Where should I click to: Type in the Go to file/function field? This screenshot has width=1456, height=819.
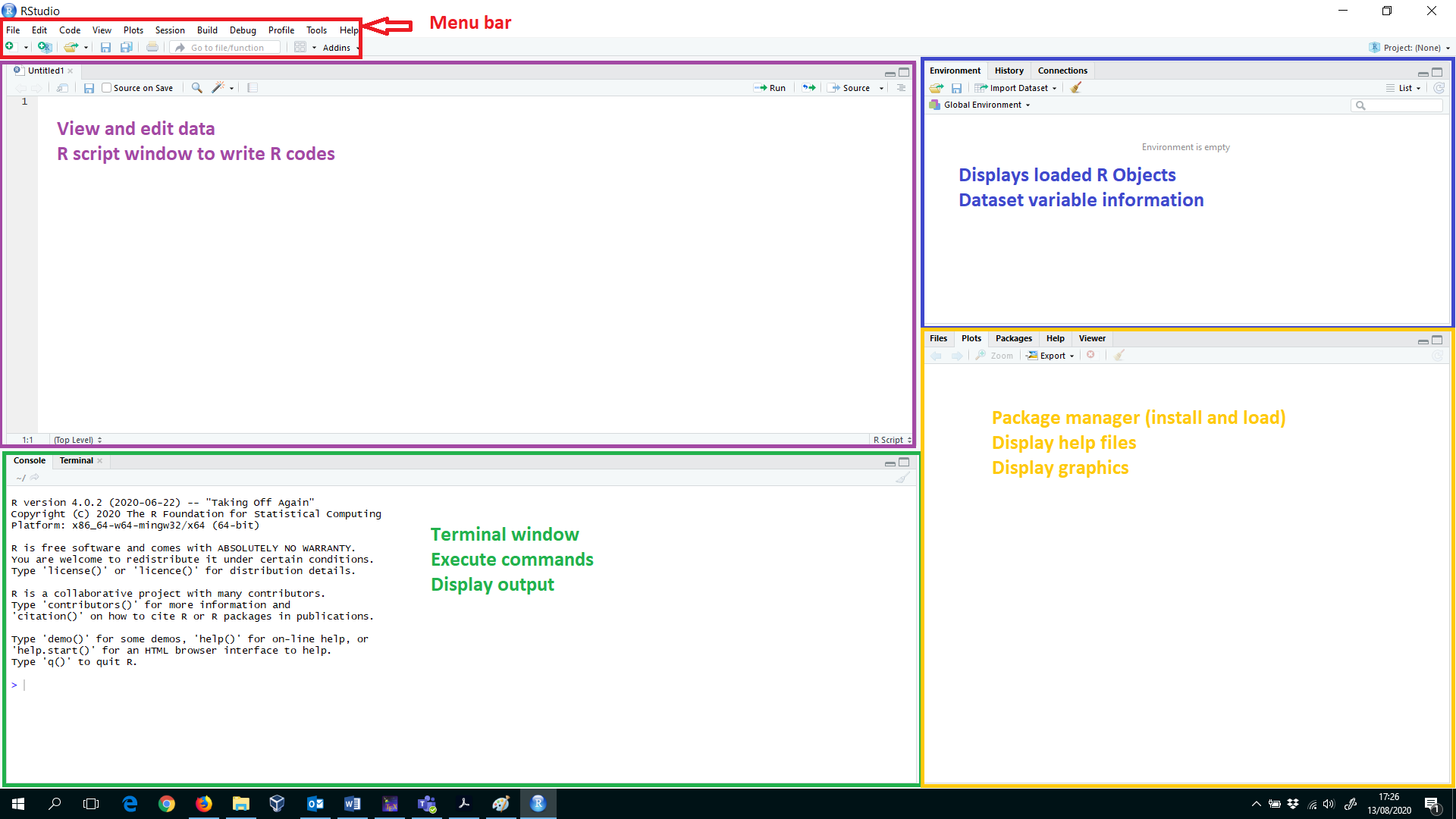(x=227, y=47)
